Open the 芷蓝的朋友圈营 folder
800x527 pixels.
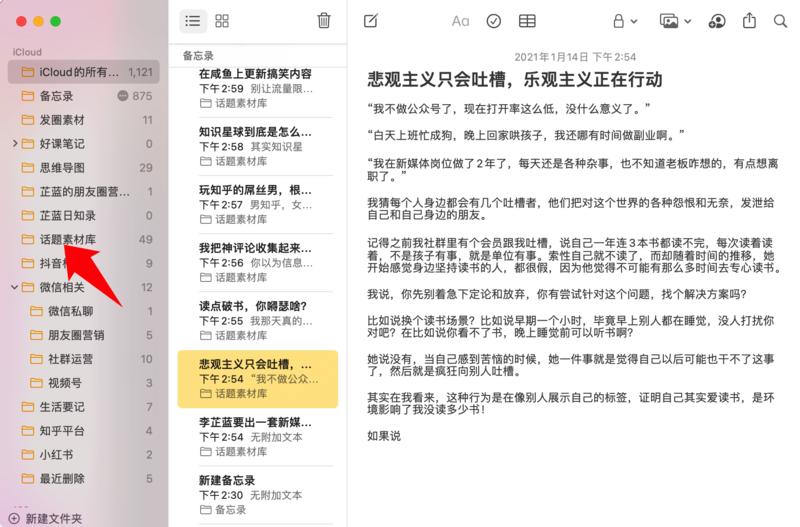coord(84,191)
